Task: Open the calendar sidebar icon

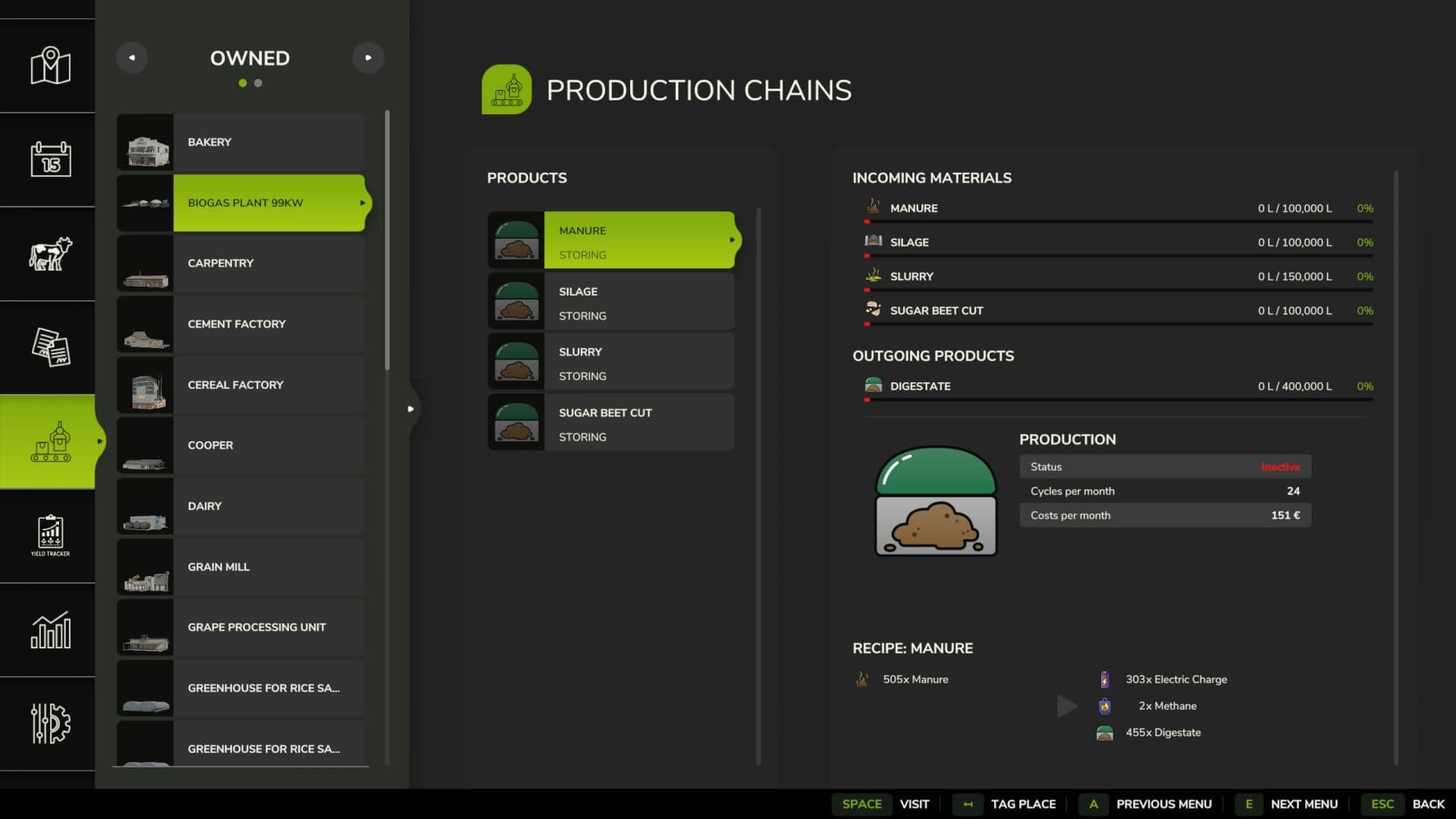Action: coord(50,159)
